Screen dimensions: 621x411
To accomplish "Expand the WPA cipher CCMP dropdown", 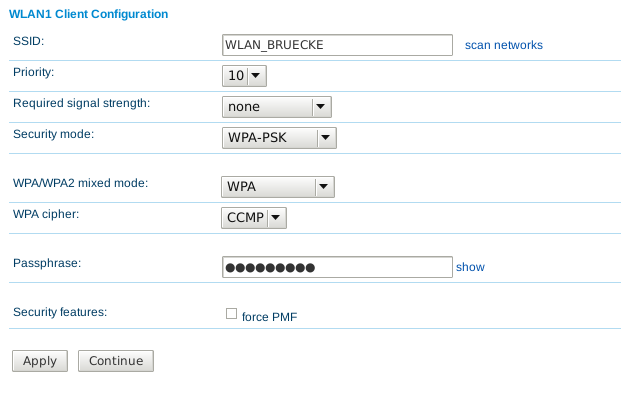I will point(254,218).
